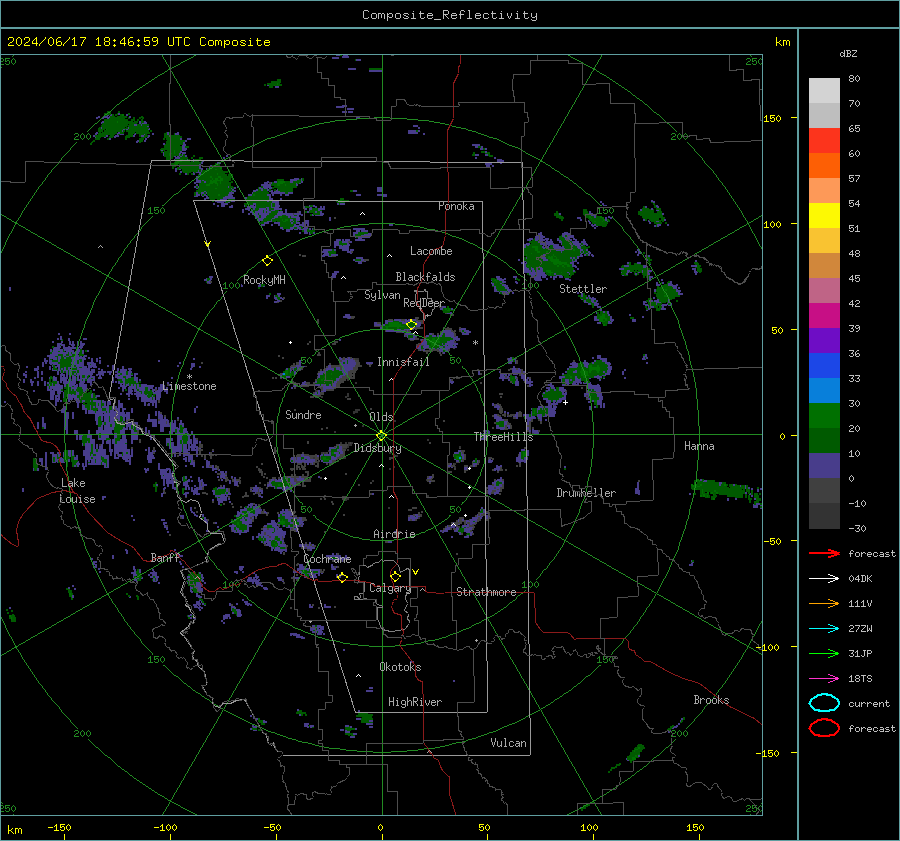Screen dimensions: 900x841
Task: Click the yellow 51-54 dBZ color swatch
Action: coord(824,216)
